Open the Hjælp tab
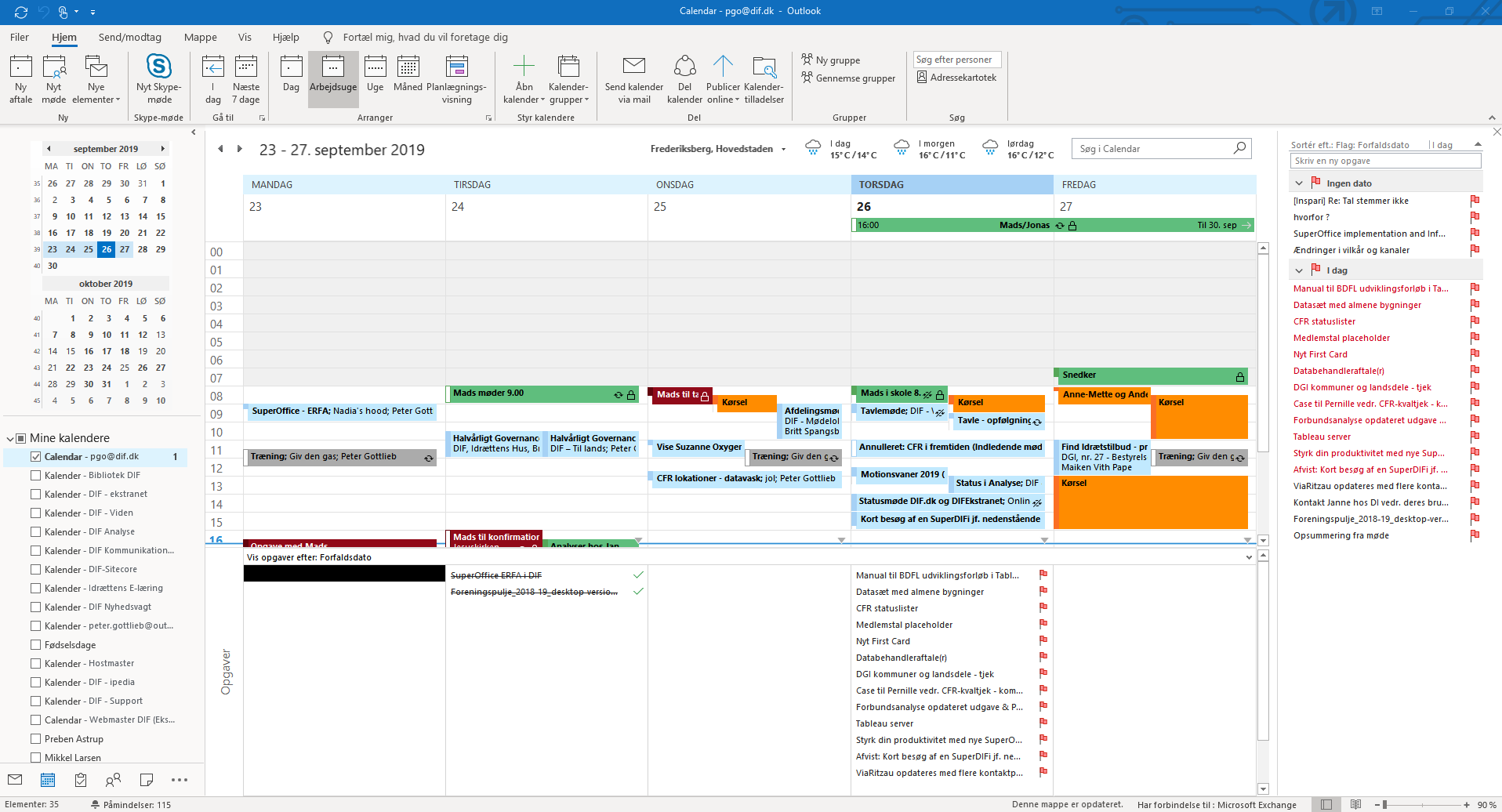The image size is (1502, 812). (x=286, y=37)
